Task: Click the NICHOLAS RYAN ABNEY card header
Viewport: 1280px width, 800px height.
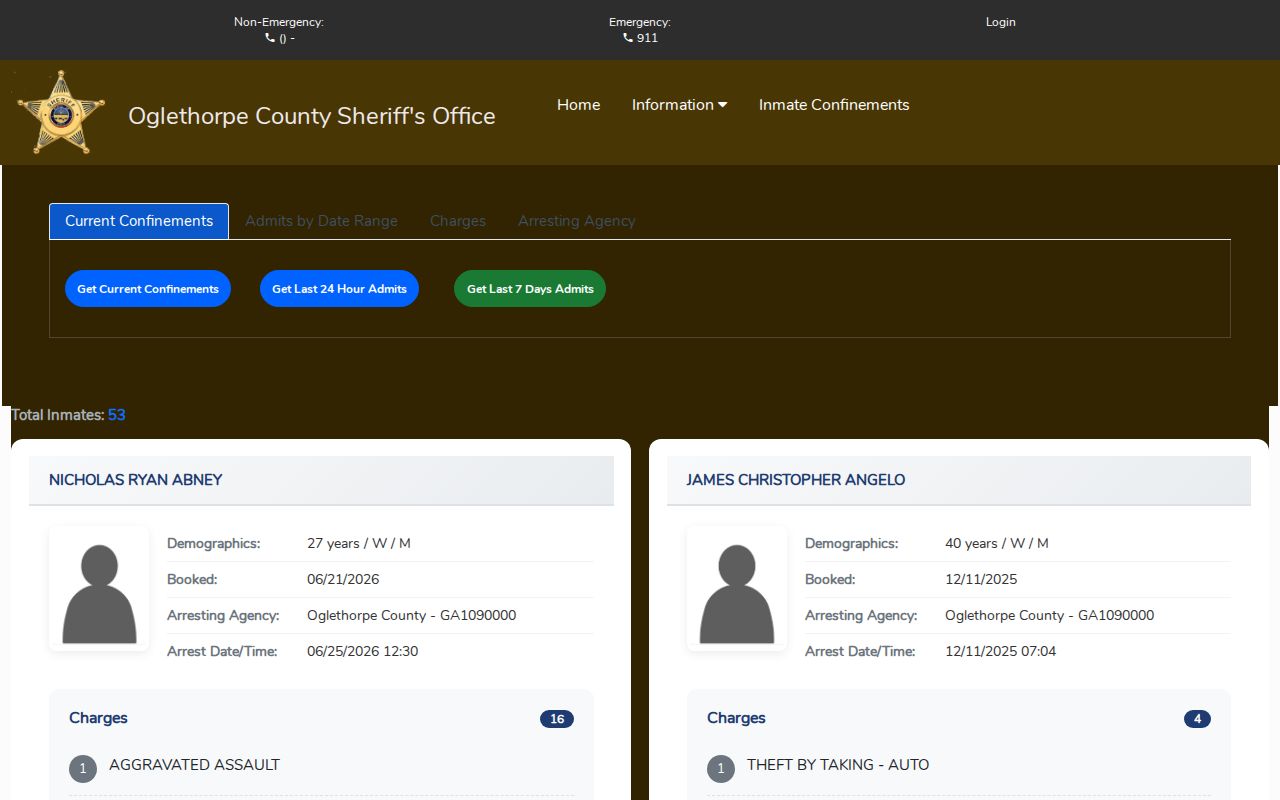Action: point(321,480)
